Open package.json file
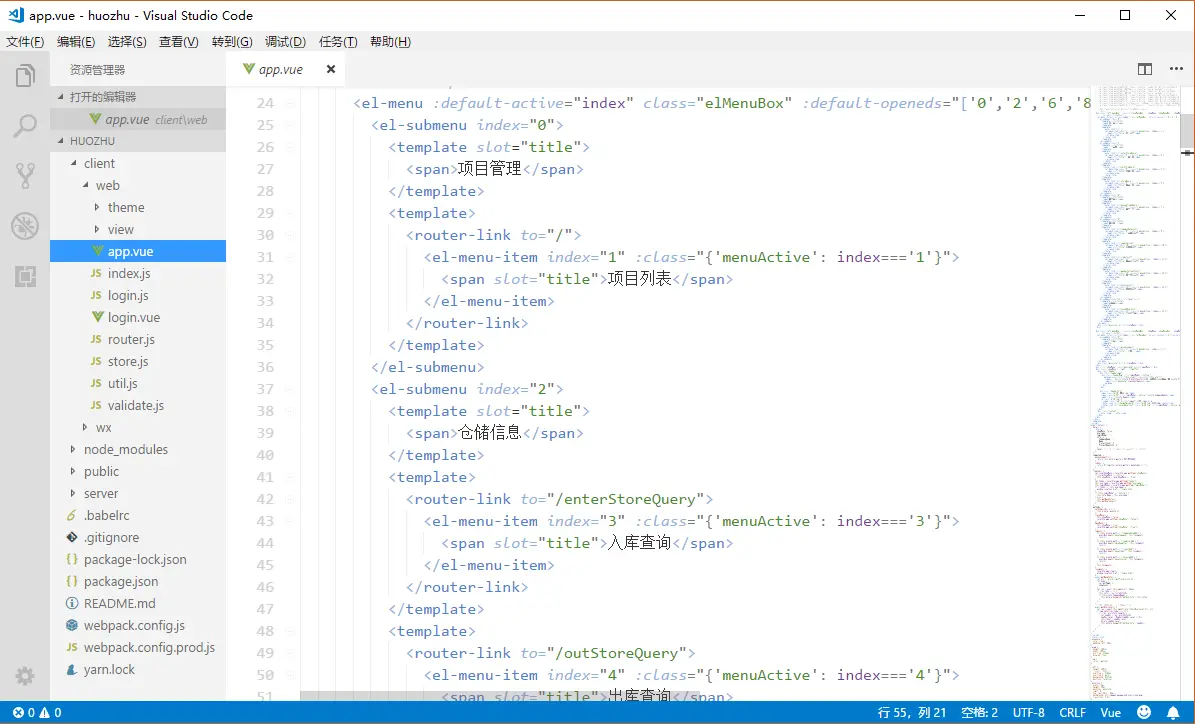Screen dimensions: 1195x724 (x=138, y=581)
